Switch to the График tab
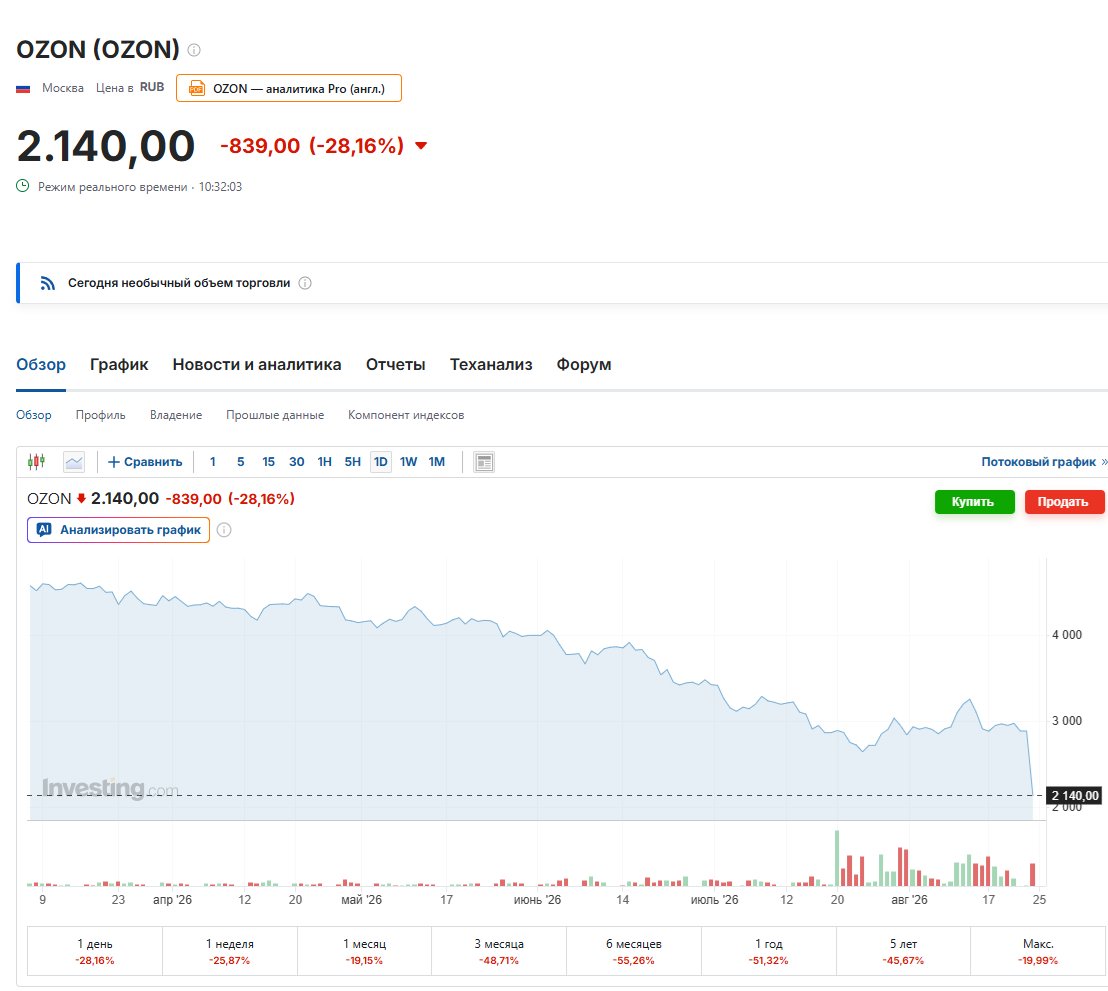The width and height of the screenshot is (1108, 991). point(119,365)
